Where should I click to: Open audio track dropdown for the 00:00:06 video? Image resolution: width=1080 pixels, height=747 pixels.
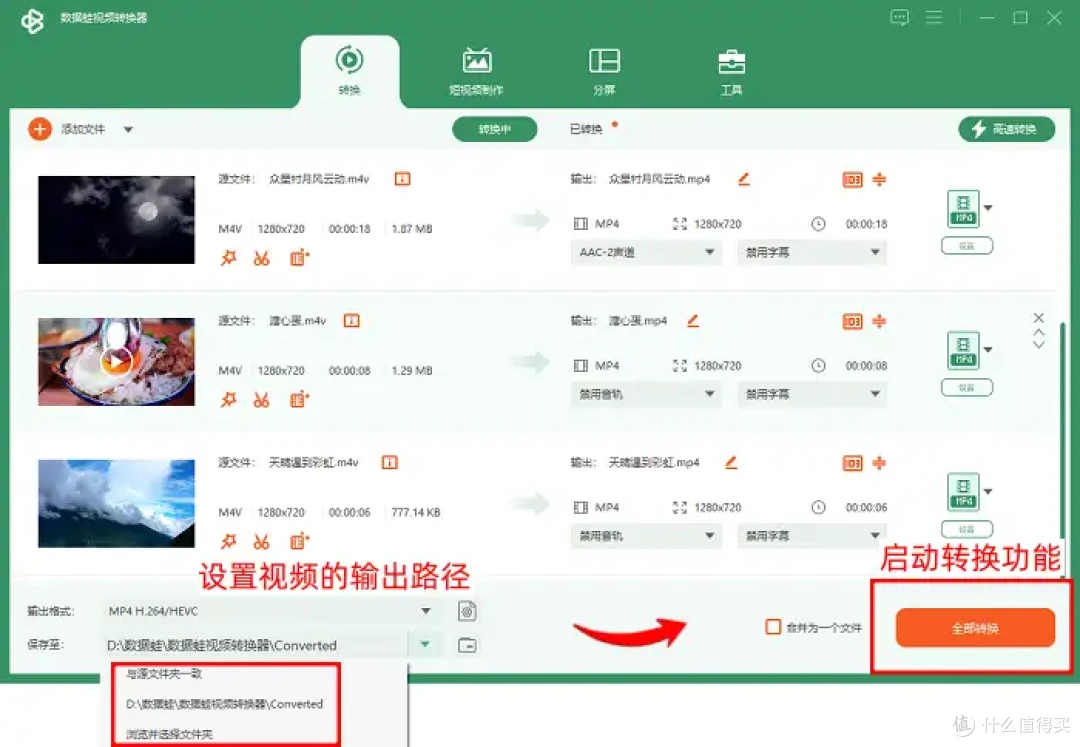pyautogui.click(x=646, y=536)
